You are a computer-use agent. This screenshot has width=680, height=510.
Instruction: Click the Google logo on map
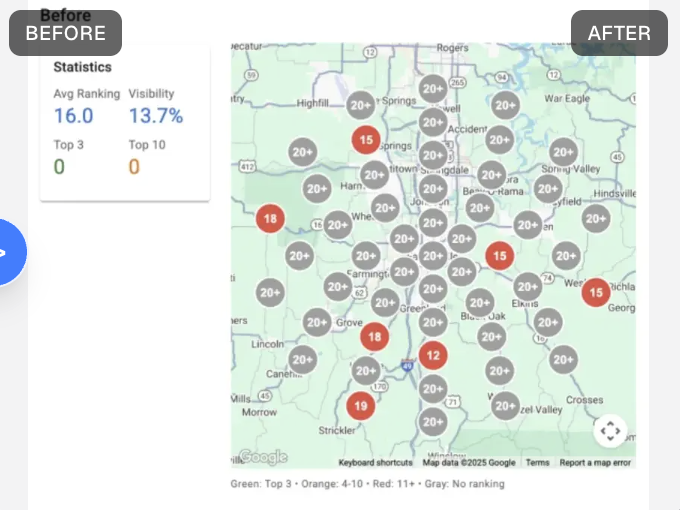click(x=263, y=457)
